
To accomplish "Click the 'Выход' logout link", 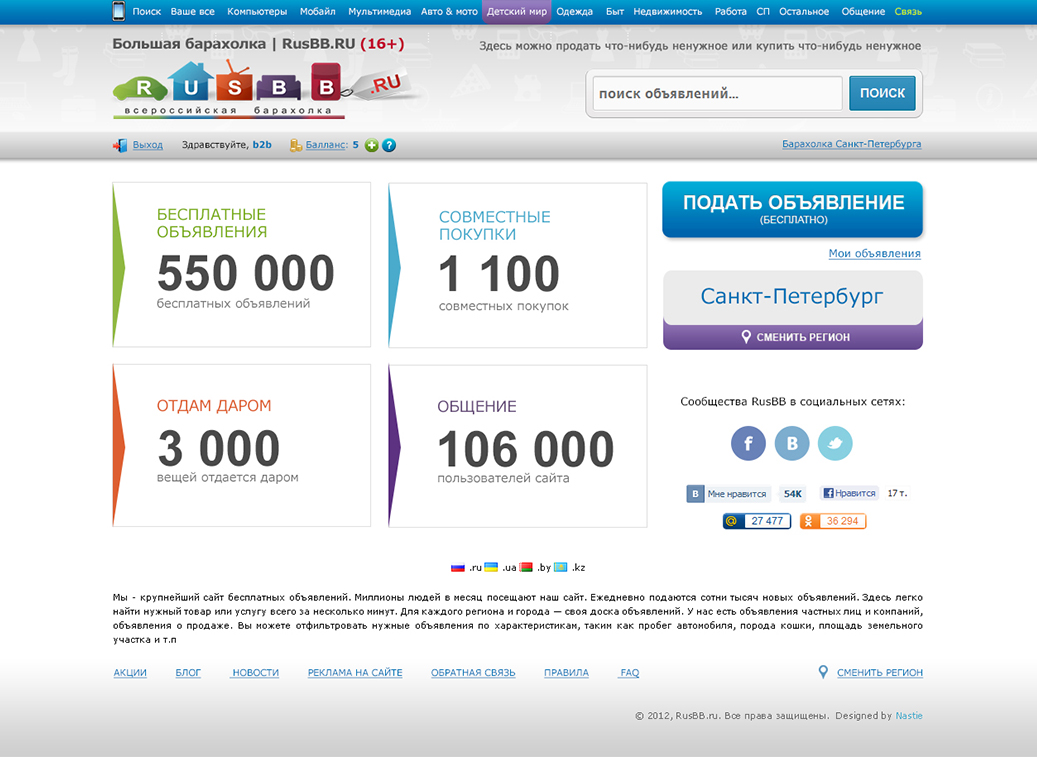I will (147, 145).
